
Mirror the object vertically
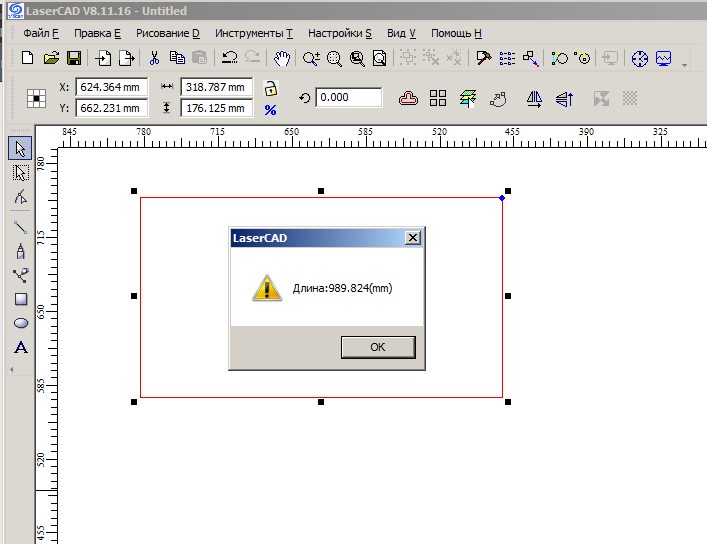coord(565,99)
